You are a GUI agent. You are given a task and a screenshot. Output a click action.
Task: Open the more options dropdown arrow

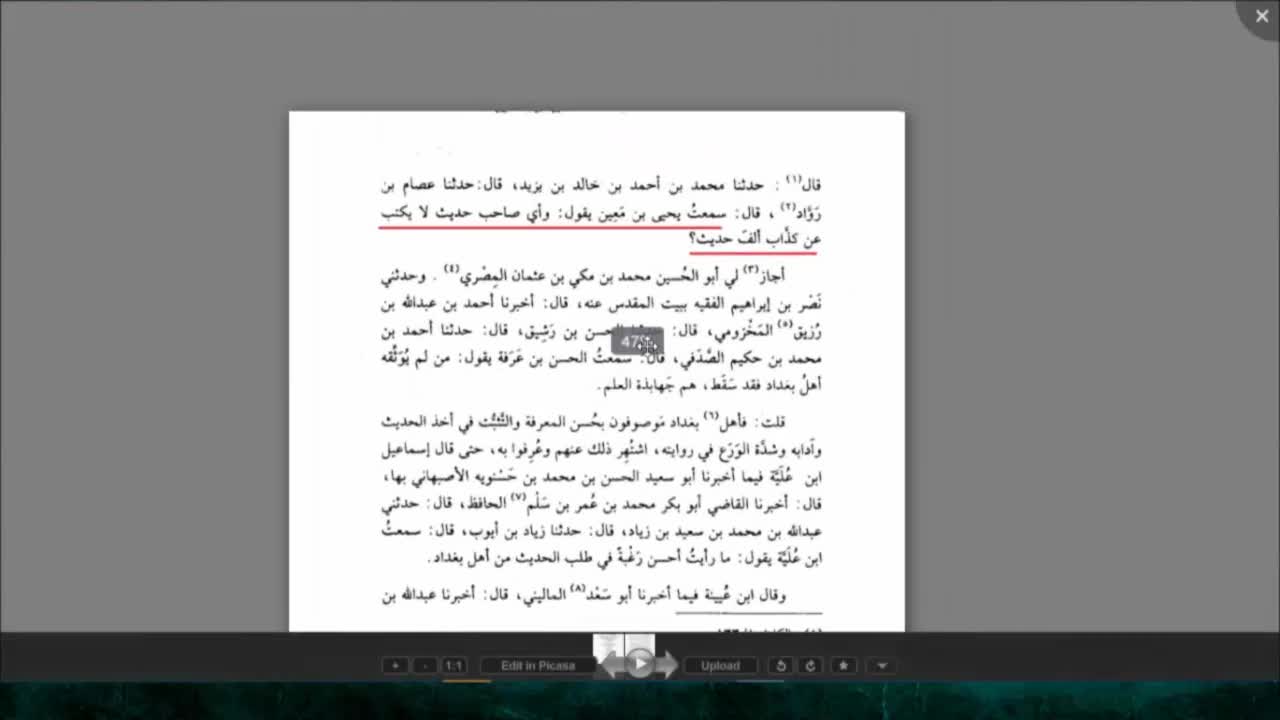pos(881,666)
